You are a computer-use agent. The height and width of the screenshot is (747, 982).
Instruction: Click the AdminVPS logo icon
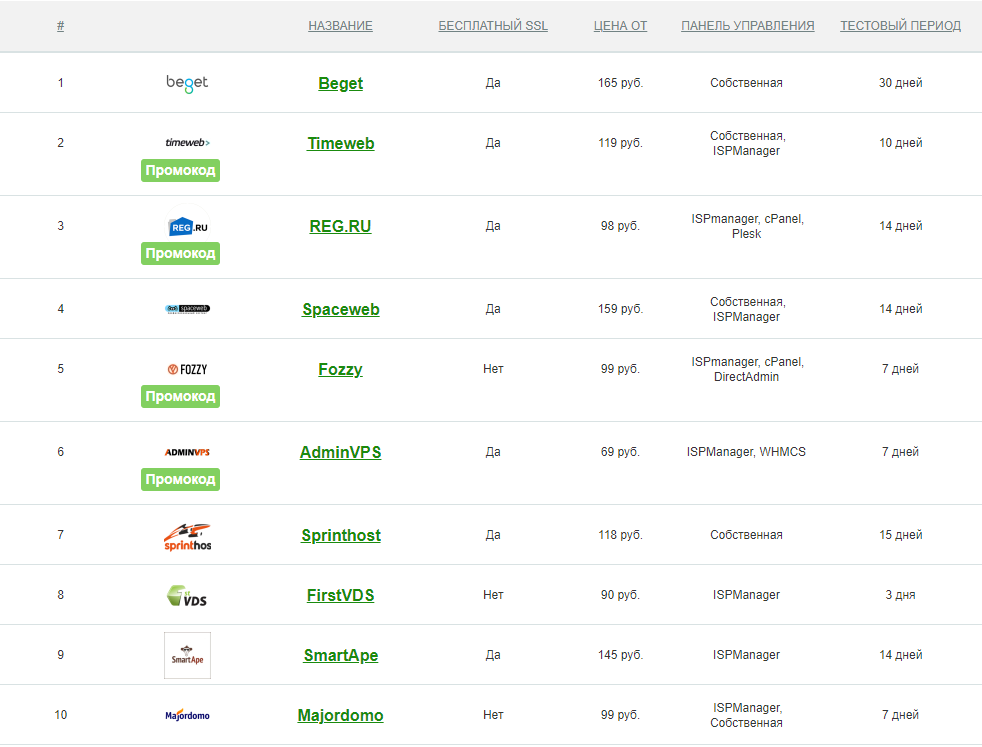(187, 452)
